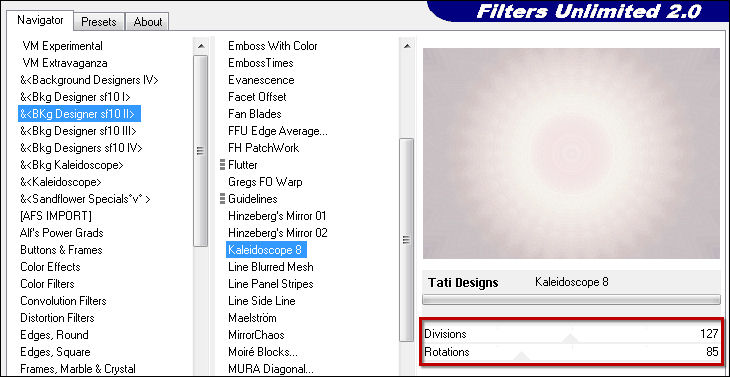Viewport: 730px width, 377px height.
Task: Select the Color Effects category
Action: (x=50, y=267)
